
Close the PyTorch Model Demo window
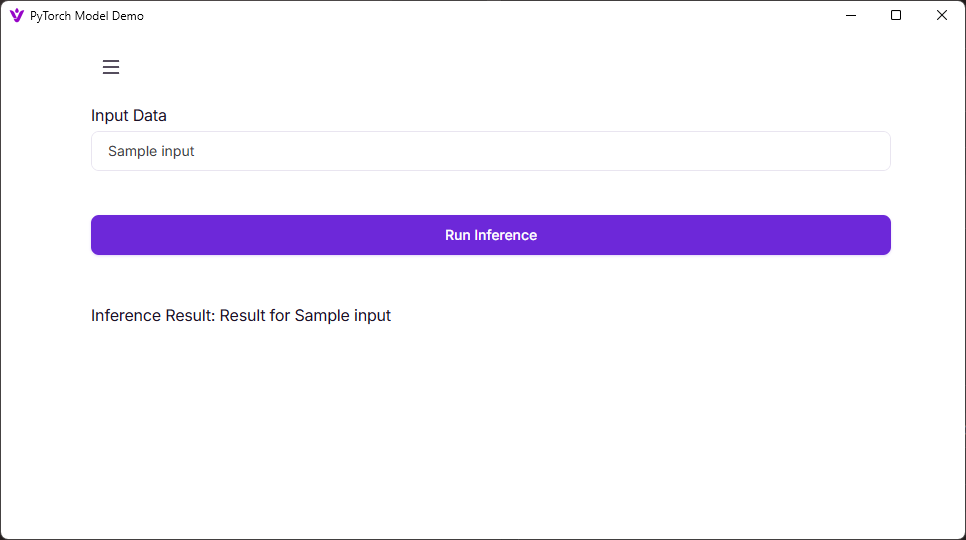pos(941,15)
